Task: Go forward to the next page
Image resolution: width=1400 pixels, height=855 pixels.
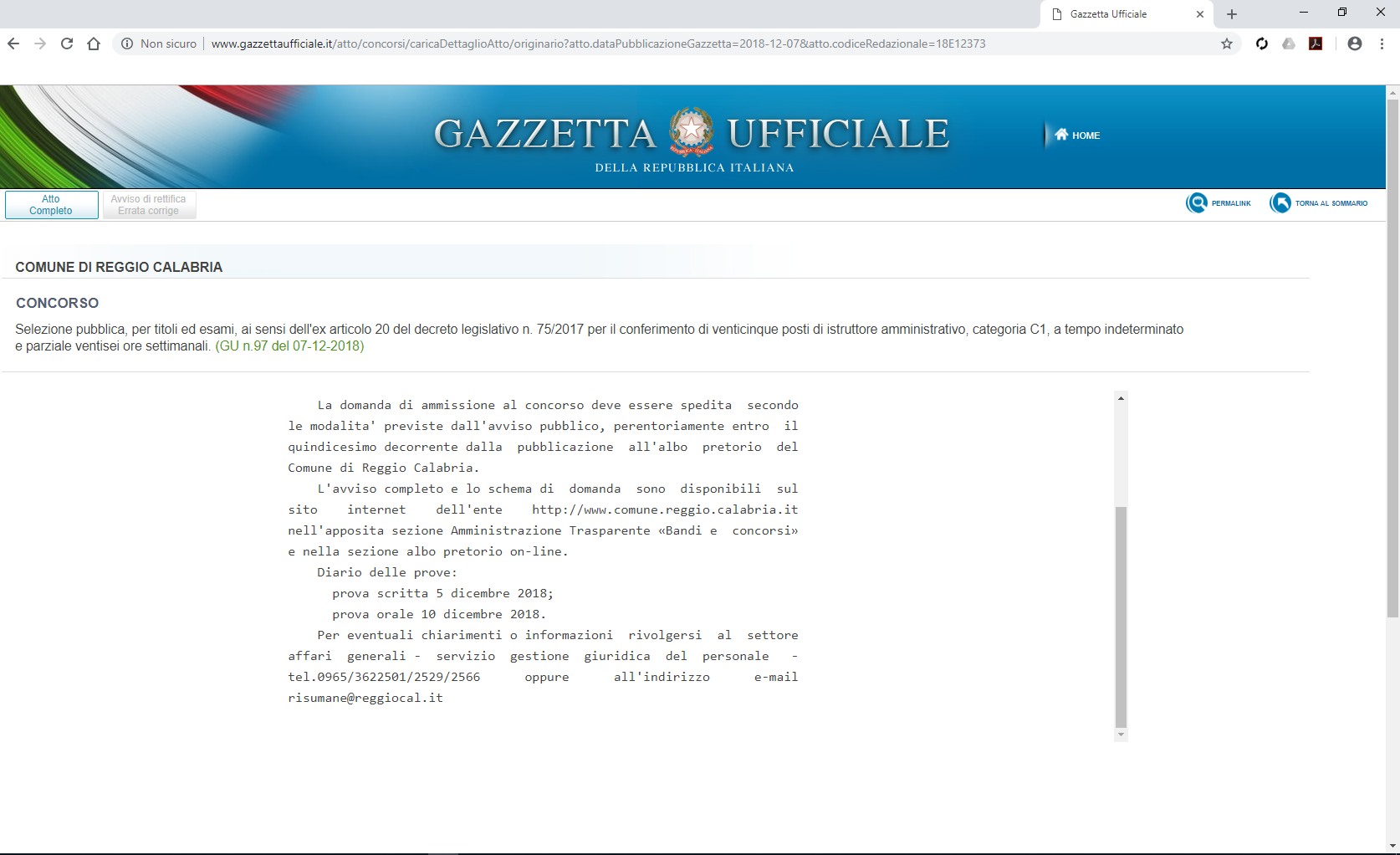Action: (x=40, y=44)
